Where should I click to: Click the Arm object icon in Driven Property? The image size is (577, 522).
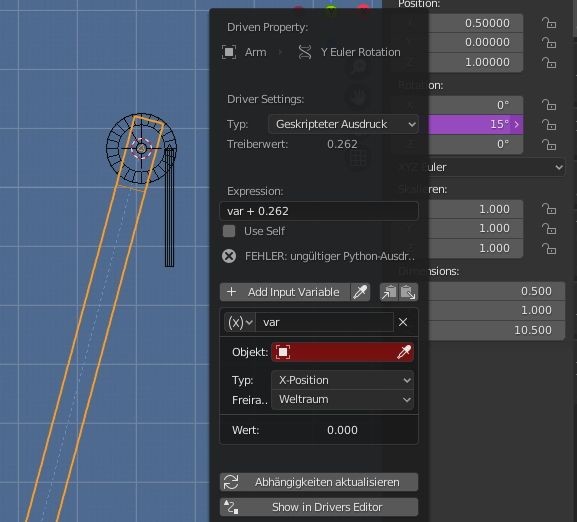click(229, 52)
